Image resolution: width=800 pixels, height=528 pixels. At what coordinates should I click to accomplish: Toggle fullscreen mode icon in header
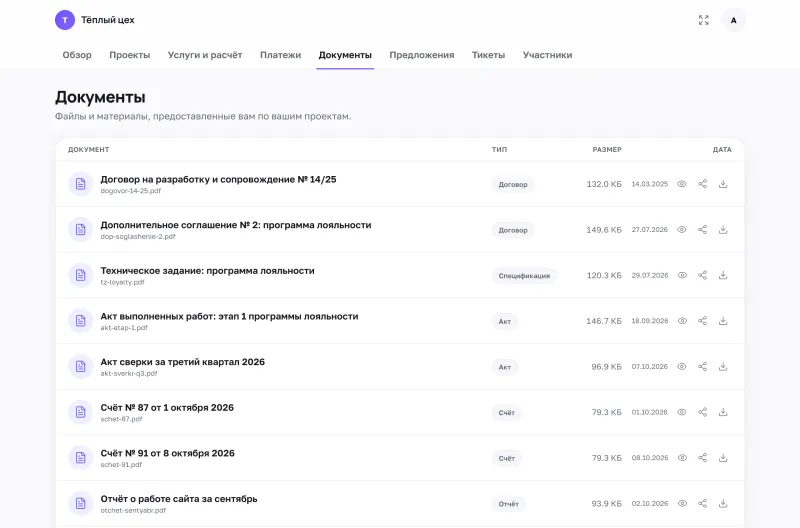pyautogui.click(x=704, y=20)
